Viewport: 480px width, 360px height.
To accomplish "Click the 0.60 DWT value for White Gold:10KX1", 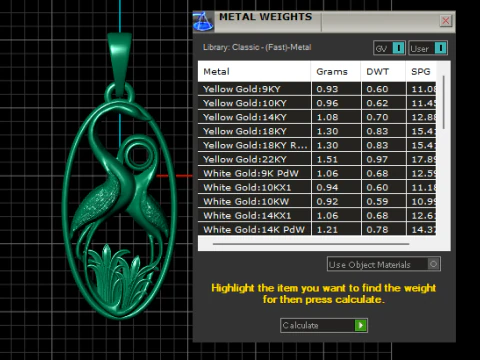I will pos(377,188).
